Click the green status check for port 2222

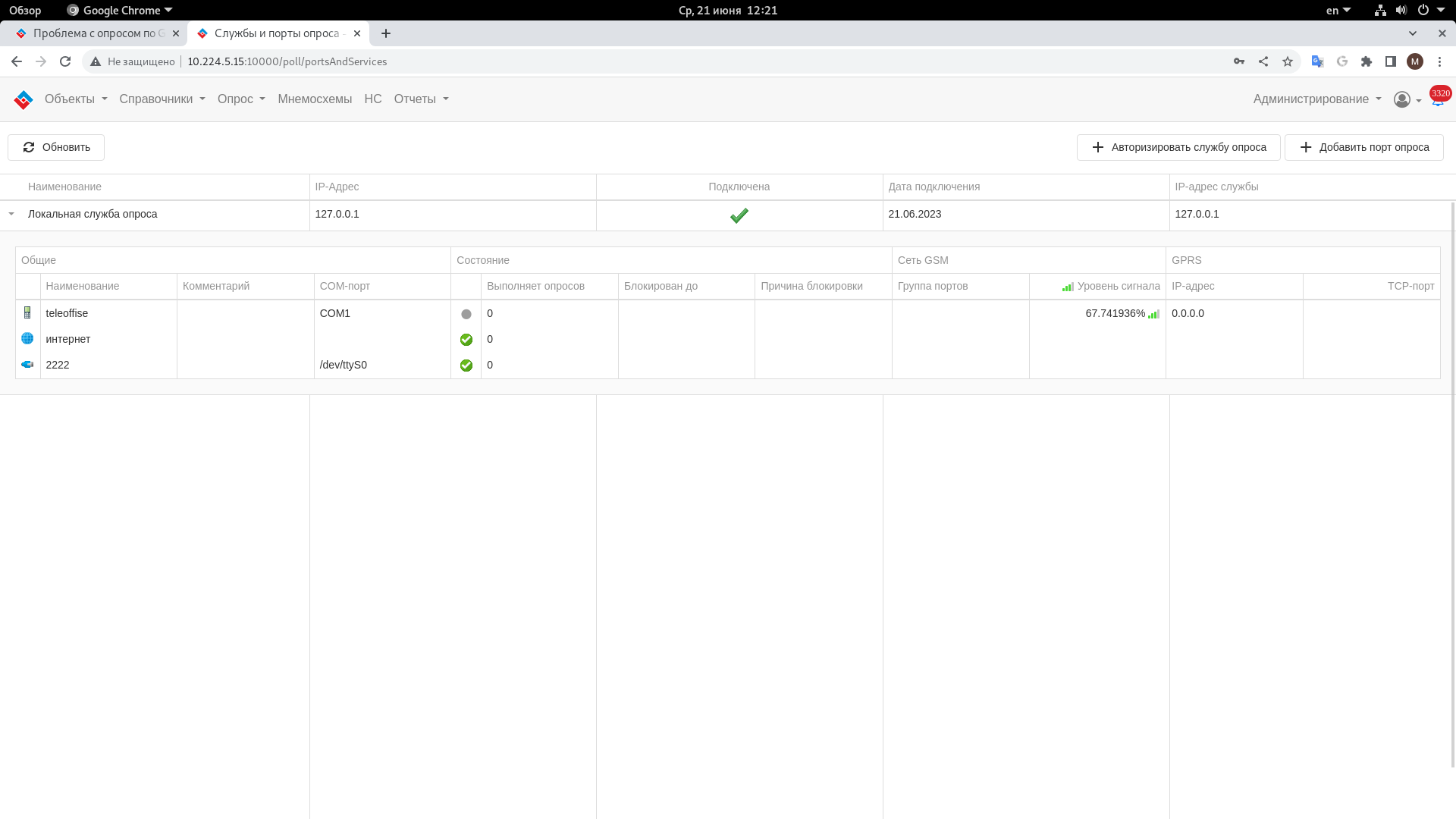click(x=466, y=366)
